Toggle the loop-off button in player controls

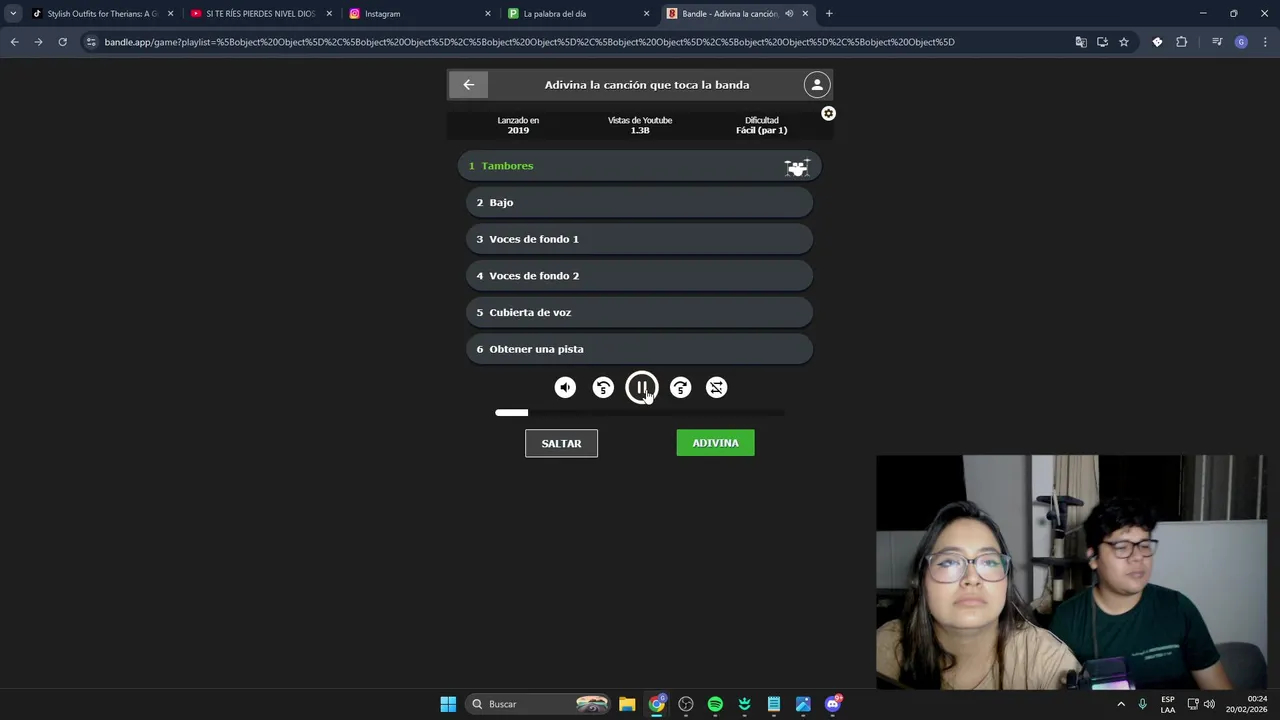point(717,388)
